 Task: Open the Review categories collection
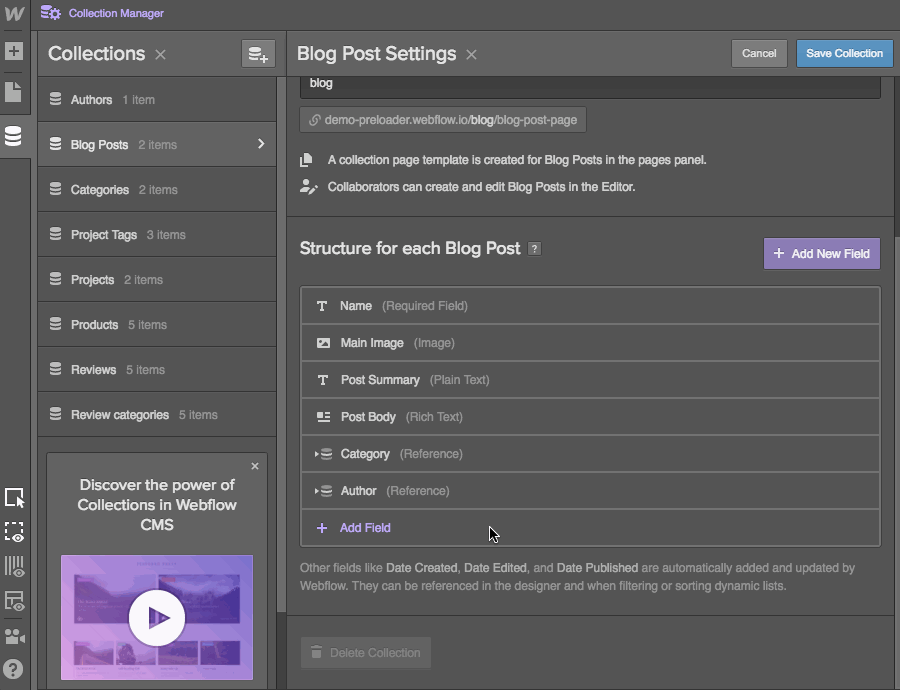[157, 414]
